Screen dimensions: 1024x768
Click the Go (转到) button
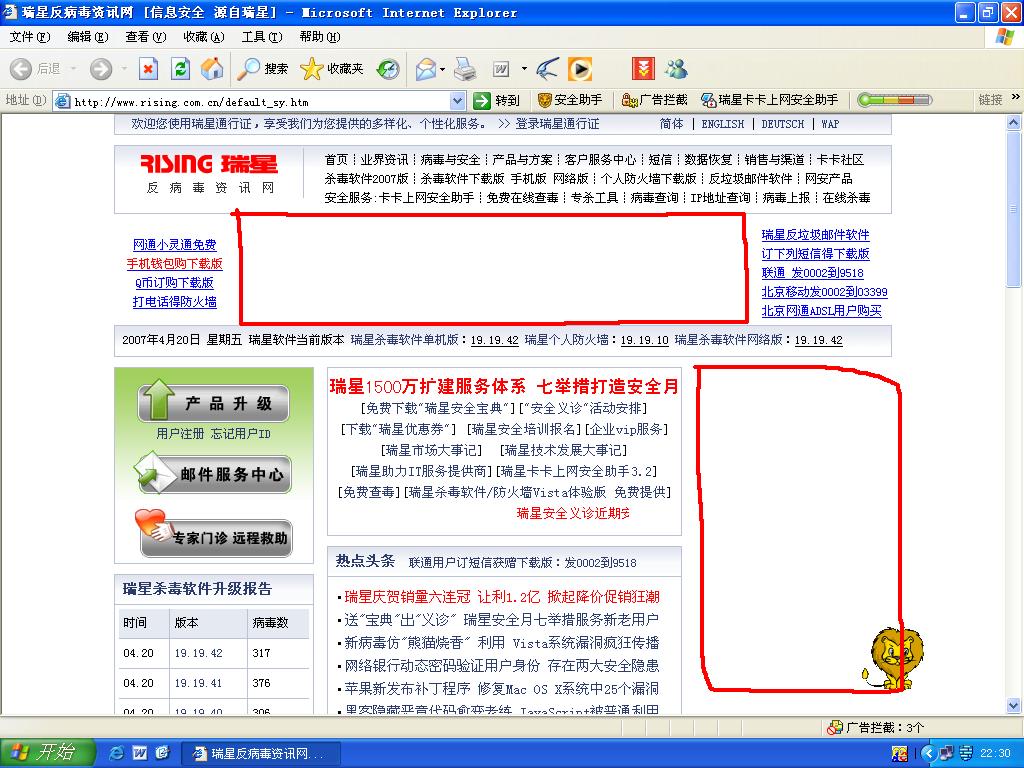pyautogui.click(x=496, y=101)
